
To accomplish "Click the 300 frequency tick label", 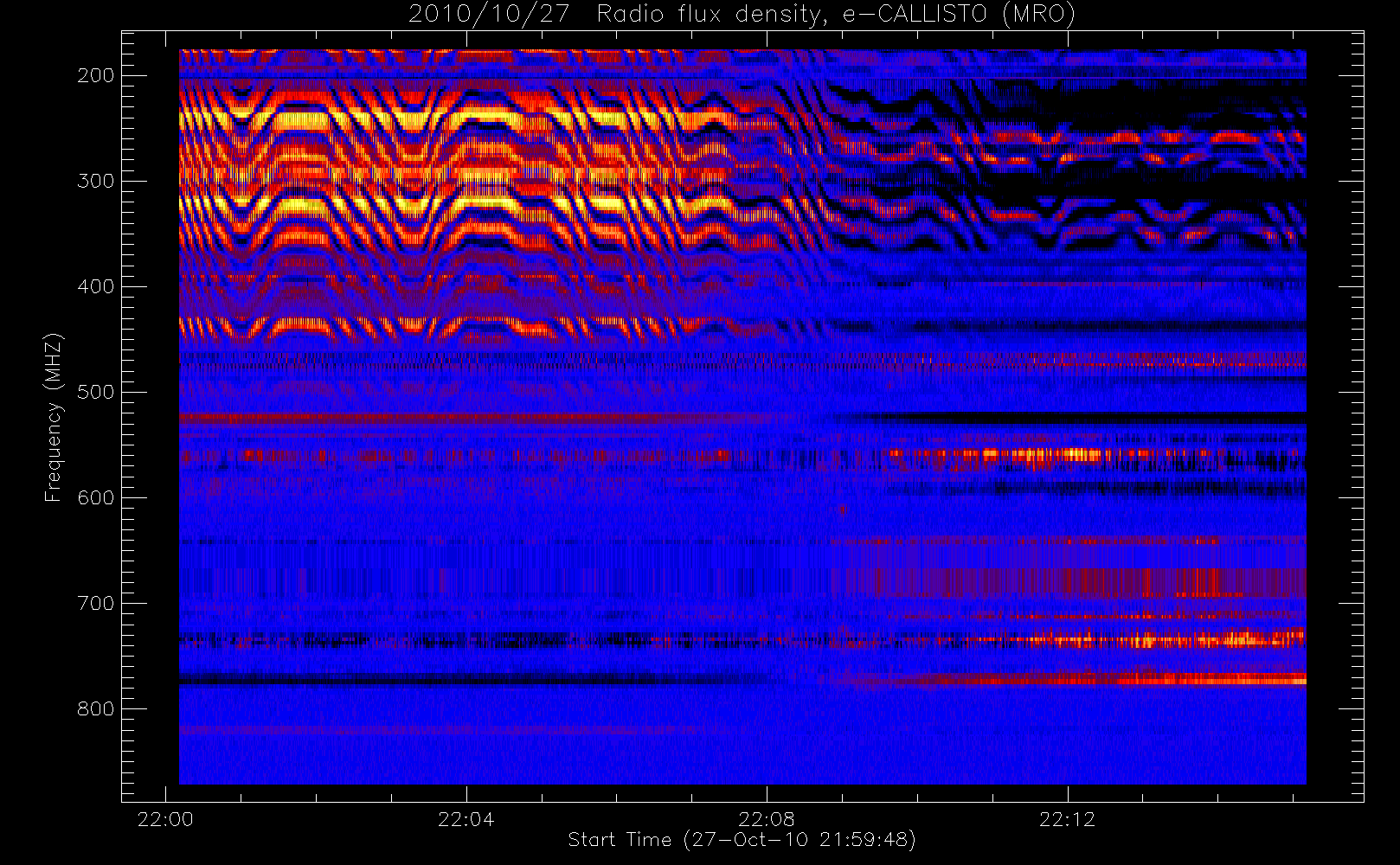I will (96, 181).
